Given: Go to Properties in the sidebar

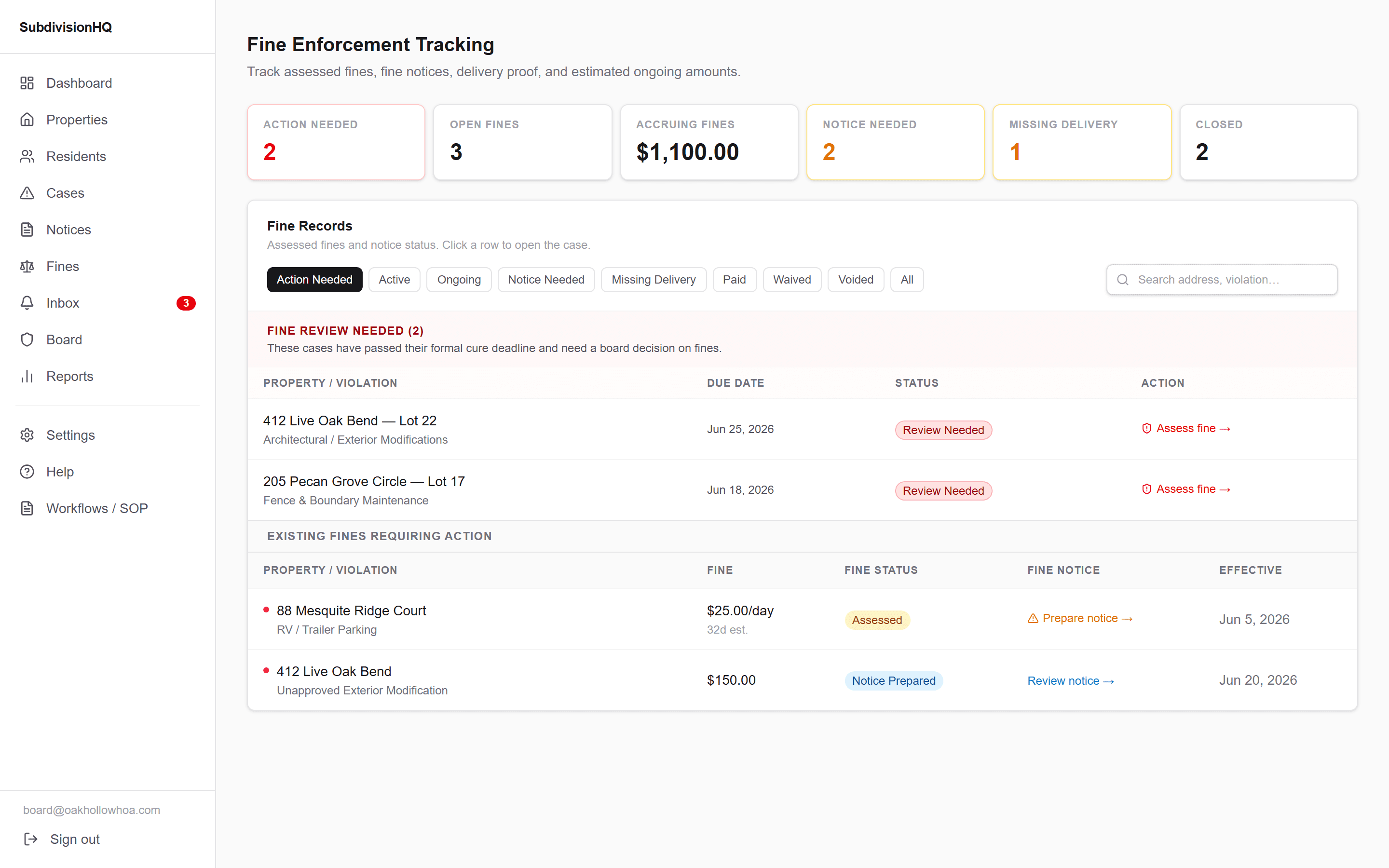Looking at the screenshot, I should (x=108, y=120).
